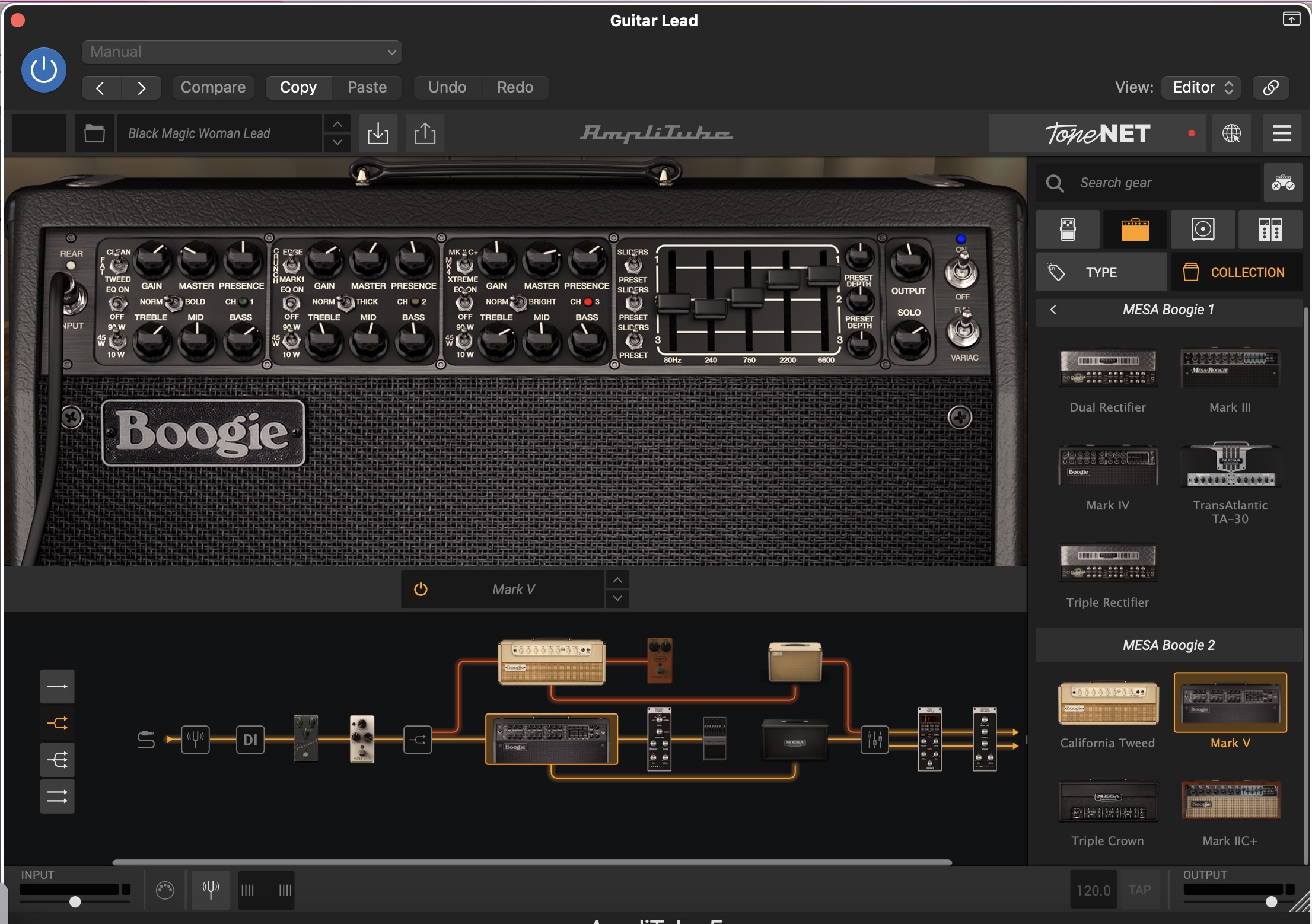Switch to the COLLECTION tab
This screenshot has height=924, width=1312.
[x=1237, y=272]
